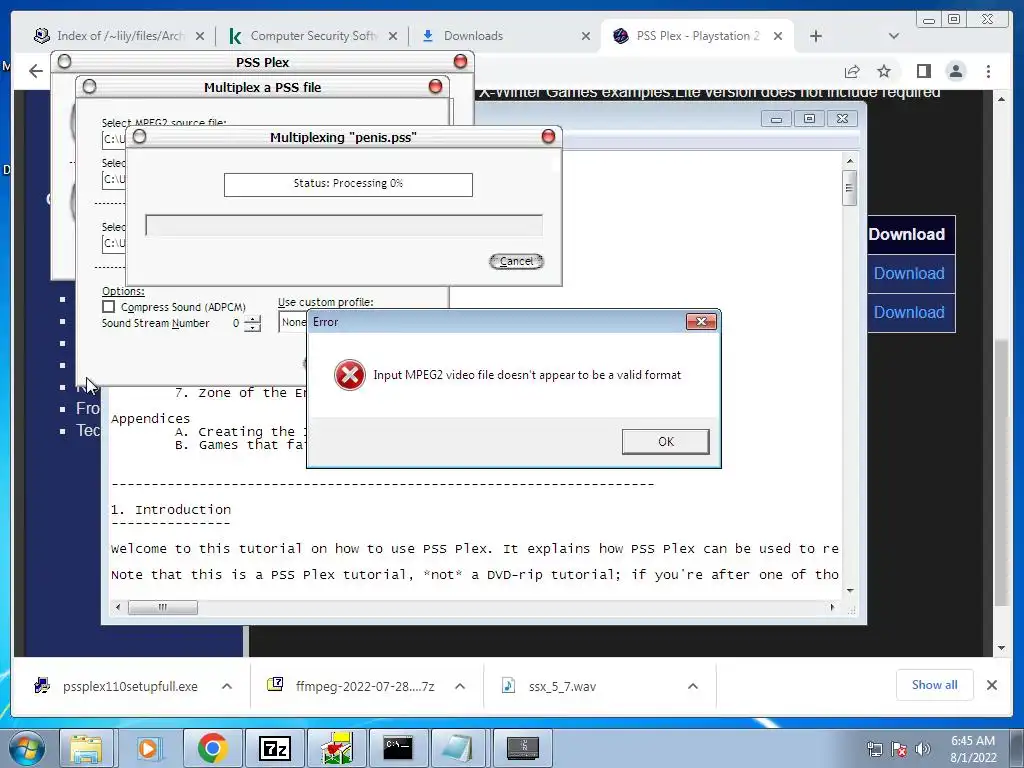Click the bottom Download link on the webpage
Screen dimensions: 1024x768
point(909,313)
